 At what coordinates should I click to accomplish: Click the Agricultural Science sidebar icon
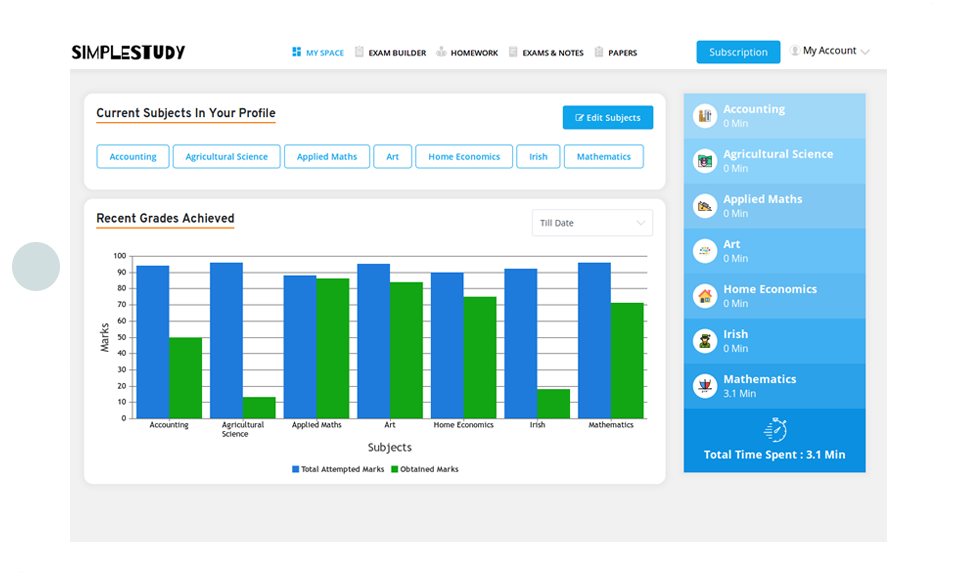tap(705, 161)
